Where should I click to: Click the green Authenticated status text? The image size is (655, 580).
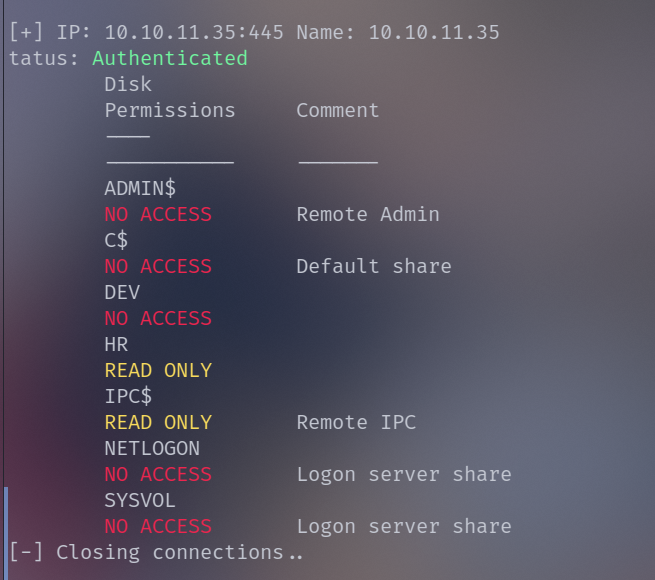[x=170, y=59]
